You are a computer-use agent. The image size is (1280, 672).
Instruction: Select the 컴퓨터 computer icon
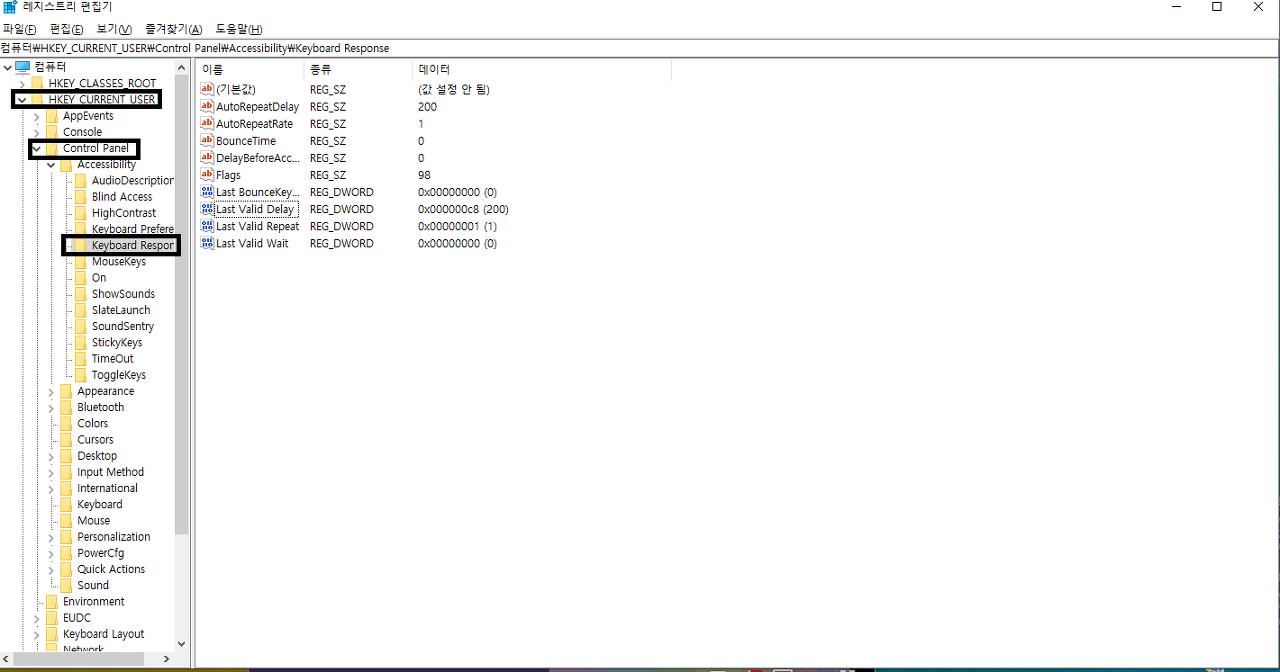(23, 66)
